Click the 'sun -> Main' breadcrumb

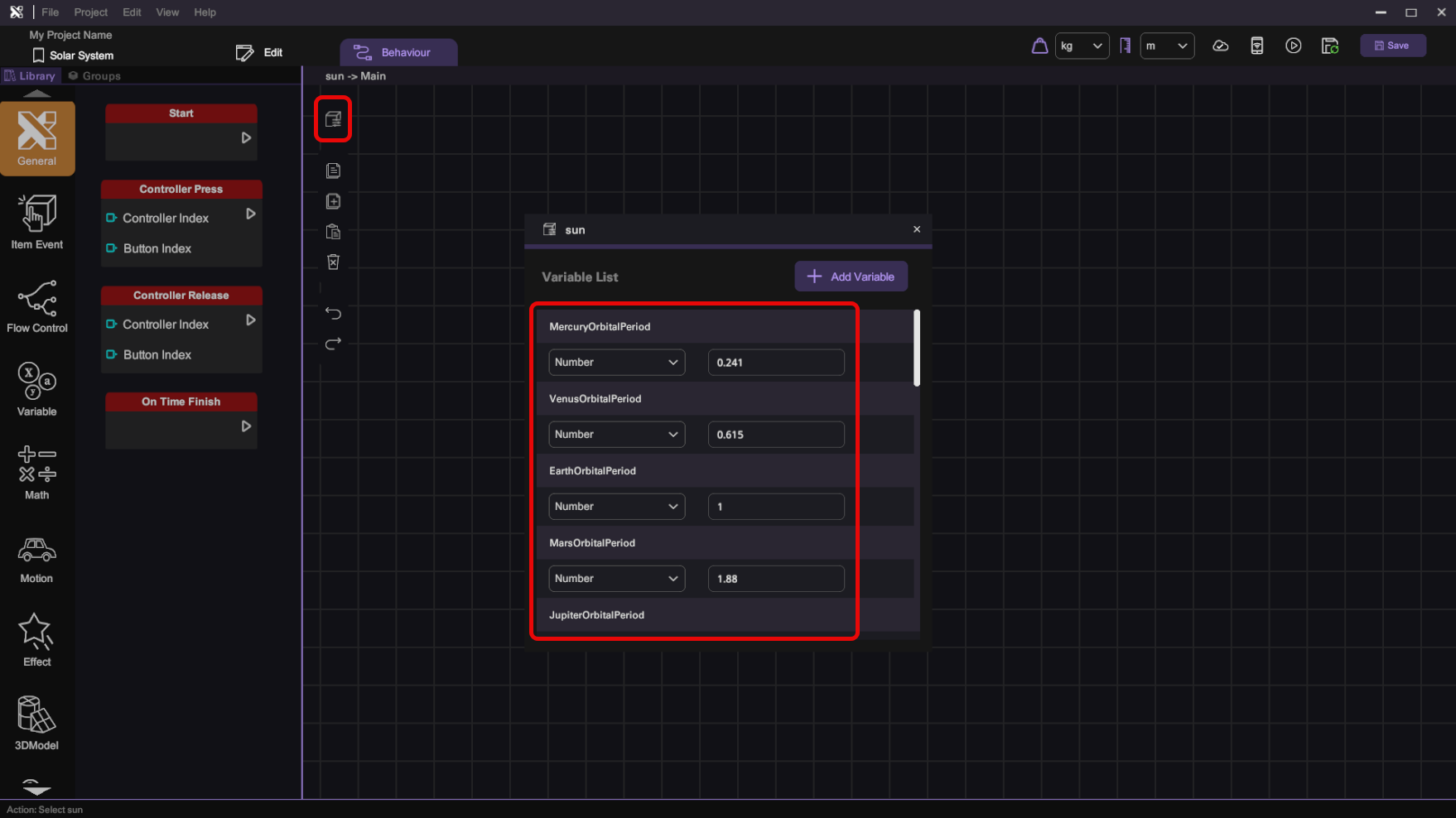tap(355, 76)
